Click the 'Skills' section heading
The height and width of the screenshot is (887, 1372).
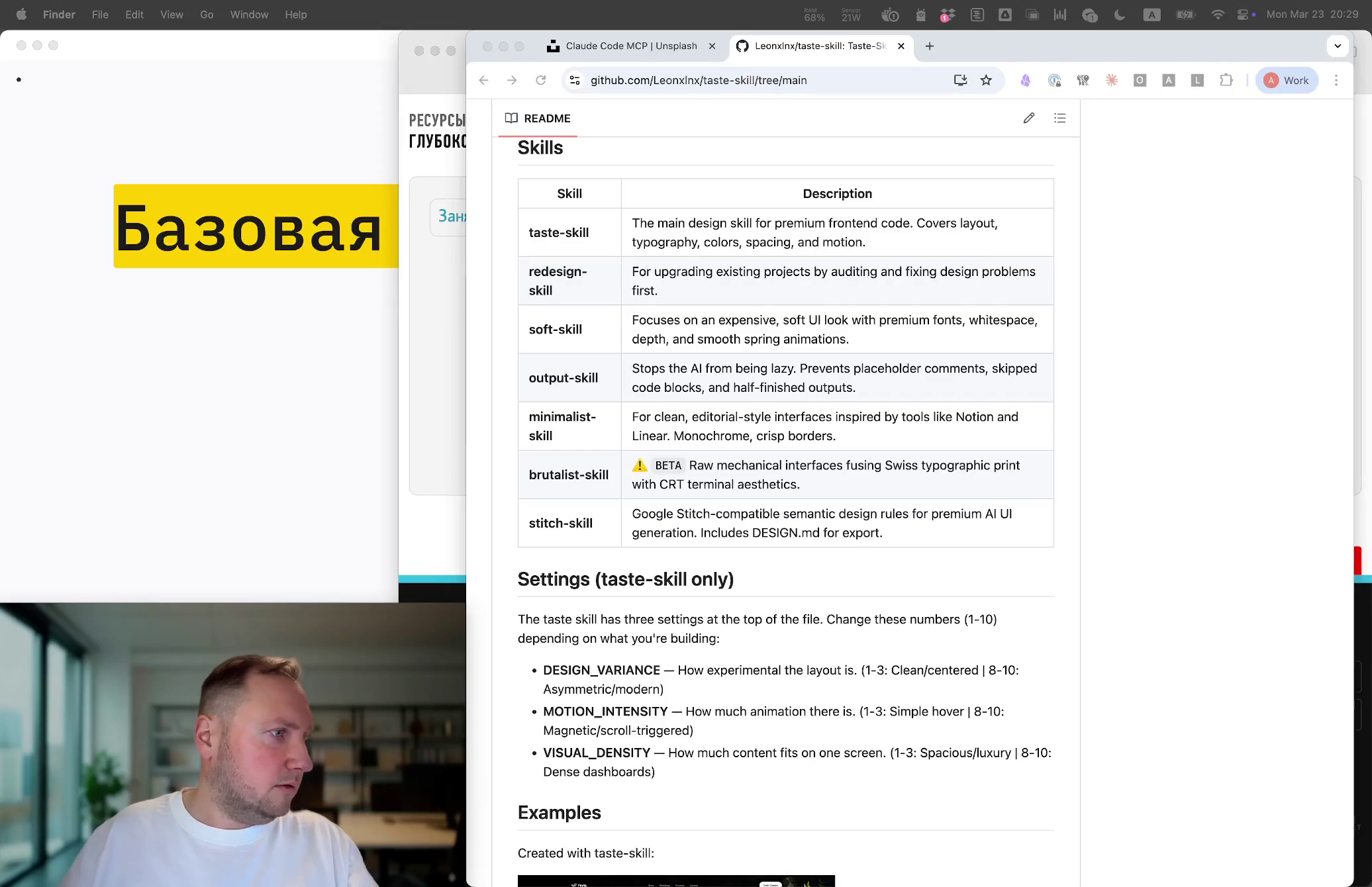point(540,148)
